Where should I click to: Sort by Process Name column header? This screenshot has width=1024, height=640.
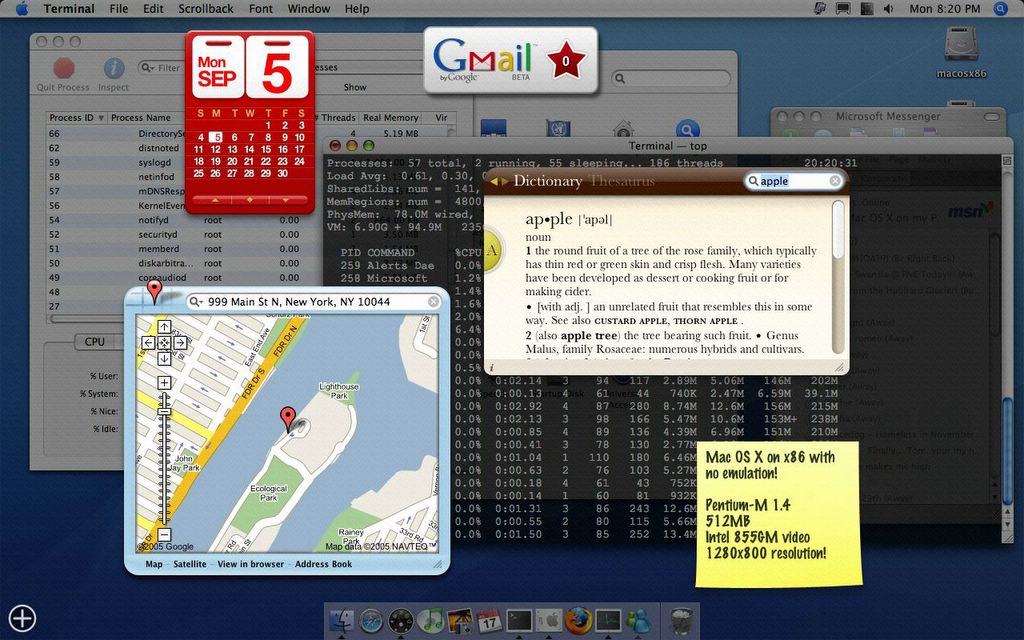coord(140,118)
